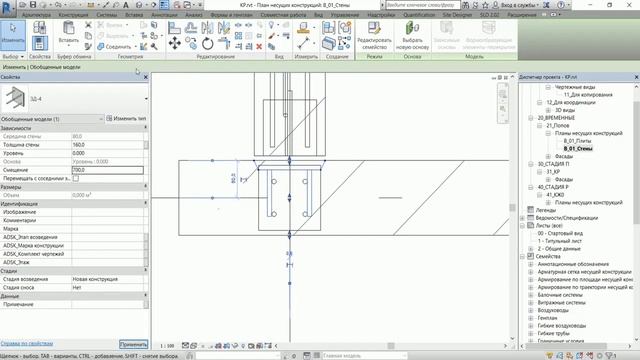Open the family type selector dropdown arrow
Screen dimensions: 640x360
click(x=146, y=99)
